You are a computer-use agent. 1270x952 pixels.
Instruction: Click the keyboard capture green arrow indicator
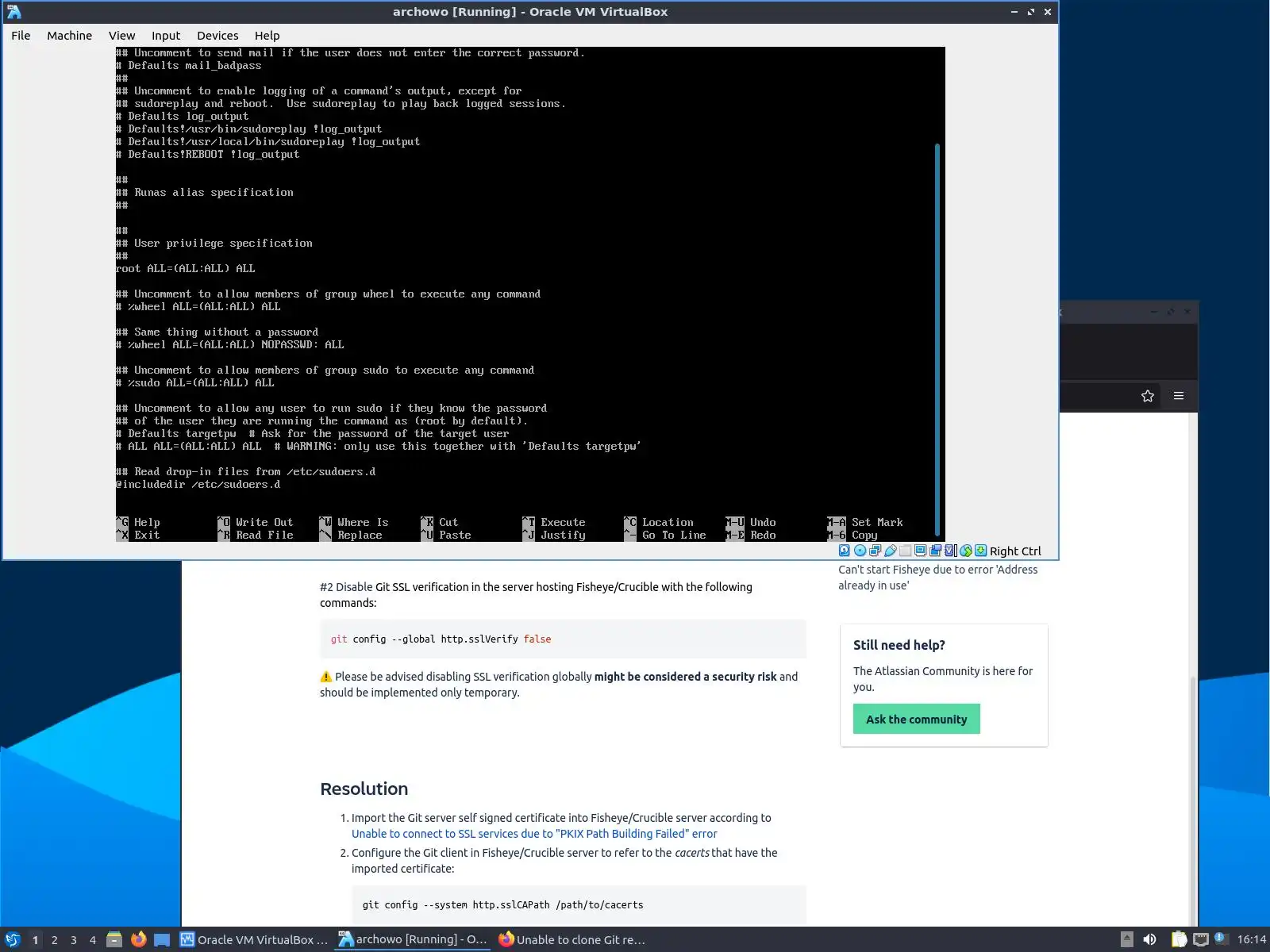click(x=981, y=551)
